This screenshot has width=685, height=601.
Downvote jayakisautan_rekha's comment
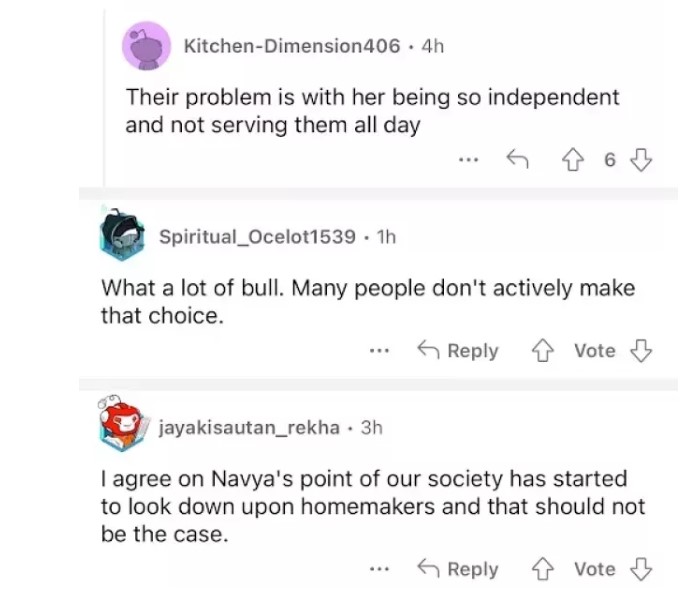(642, 569)
